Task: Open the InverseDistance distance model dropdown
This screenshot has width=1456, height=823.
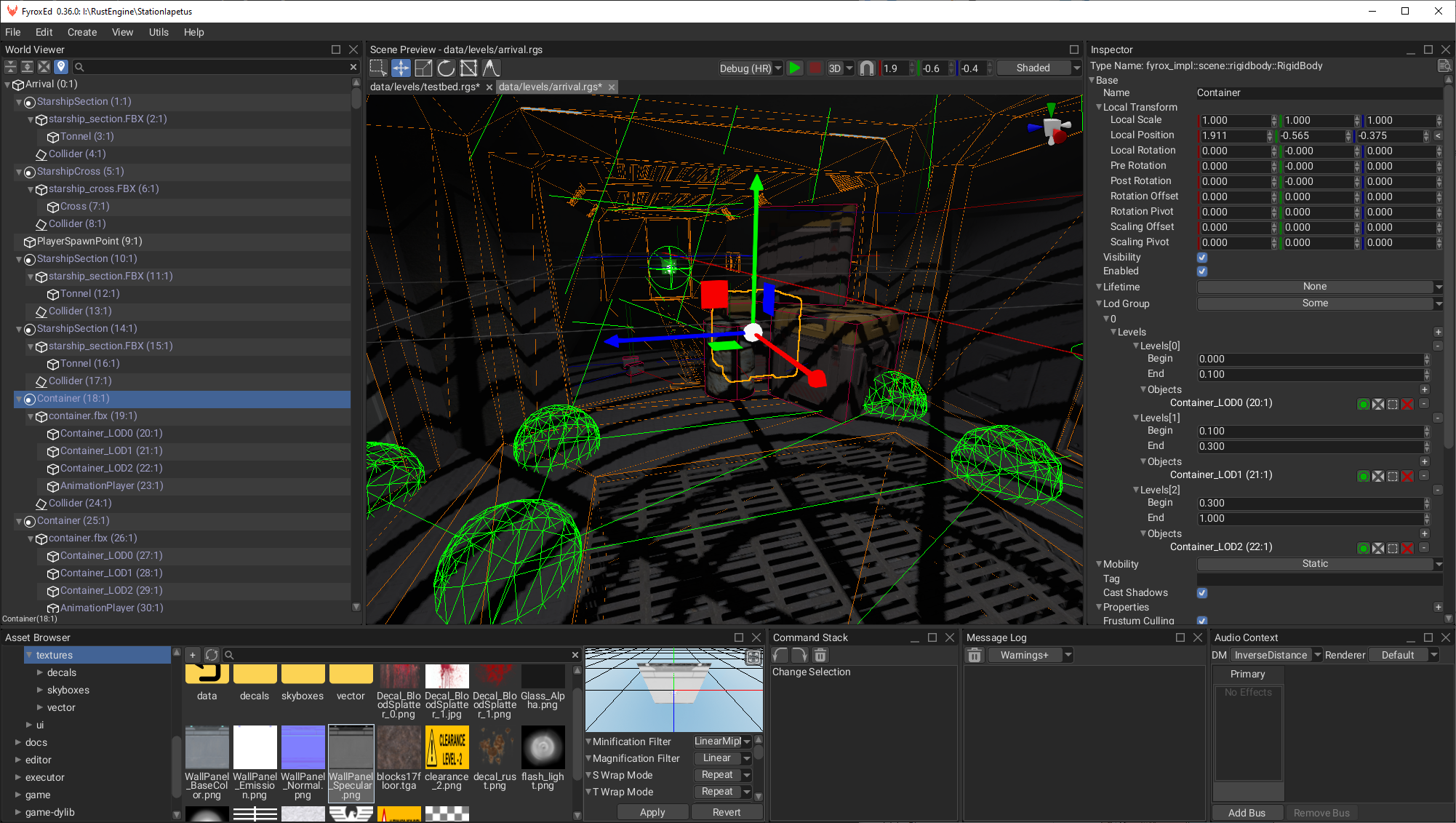Action: pyautogui.click(x=1276, y=655)
